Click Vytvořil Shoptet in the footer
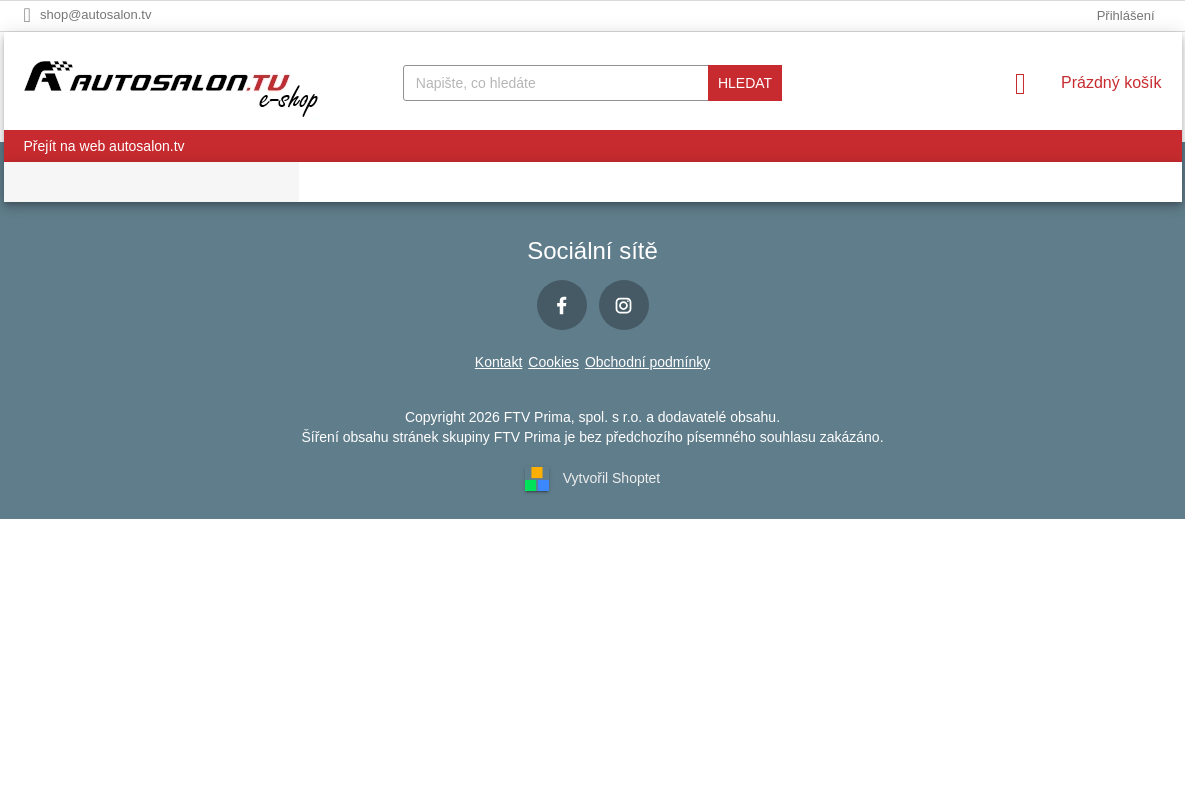Viewport: 1200px width, 800px height. (x=611, y=478)
